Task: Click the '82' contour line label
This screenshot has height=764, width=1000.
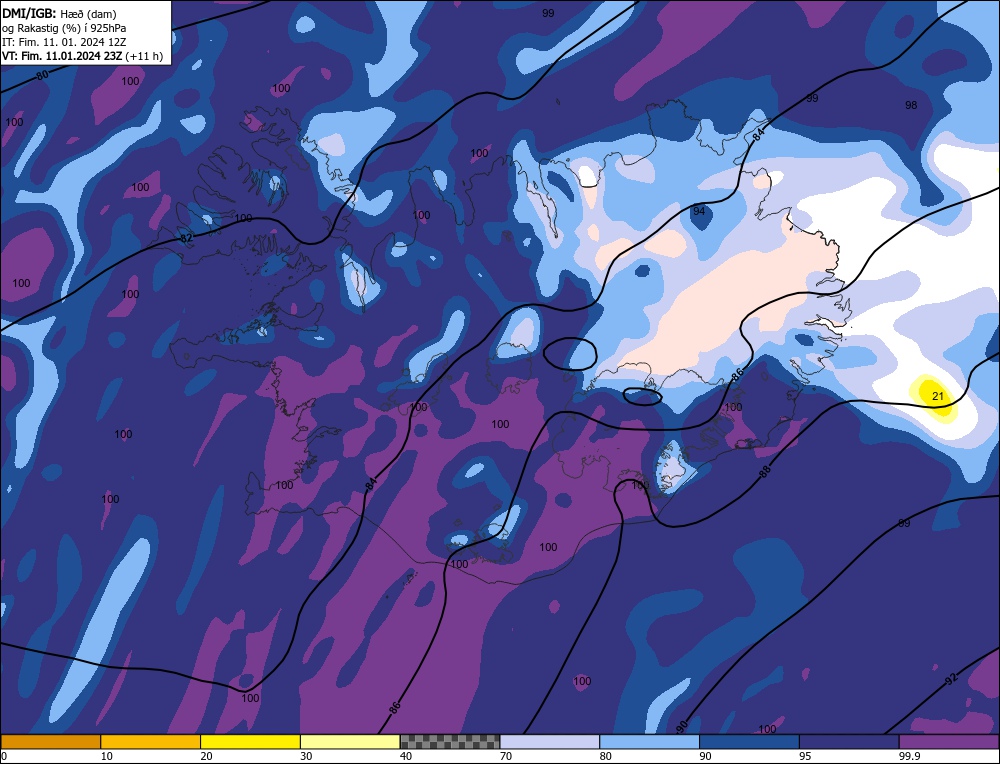Action: pyautogui.click(x=186, y=239)
